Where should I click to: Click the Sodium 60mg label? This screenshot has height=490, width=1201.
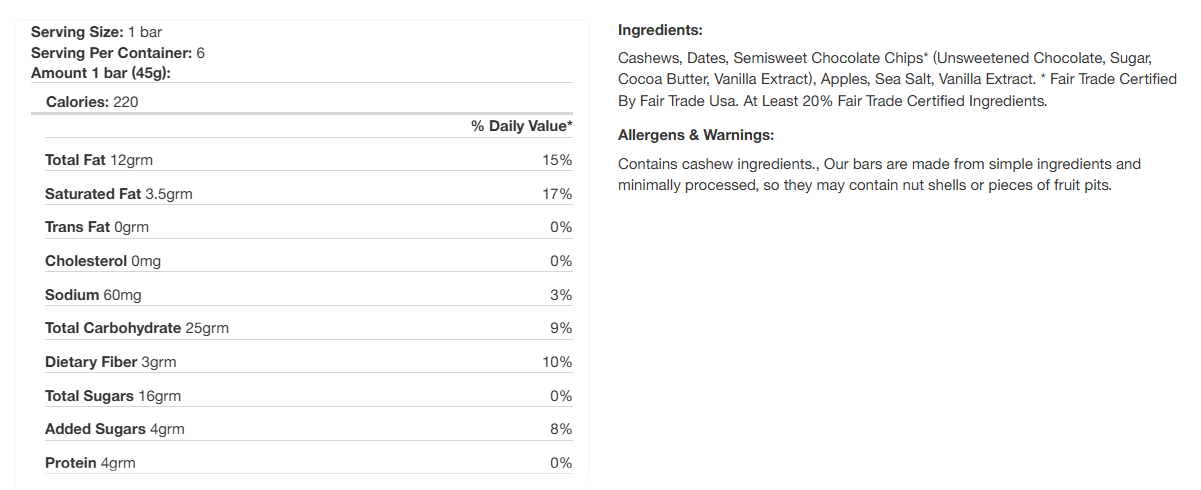tap(93, 295)
